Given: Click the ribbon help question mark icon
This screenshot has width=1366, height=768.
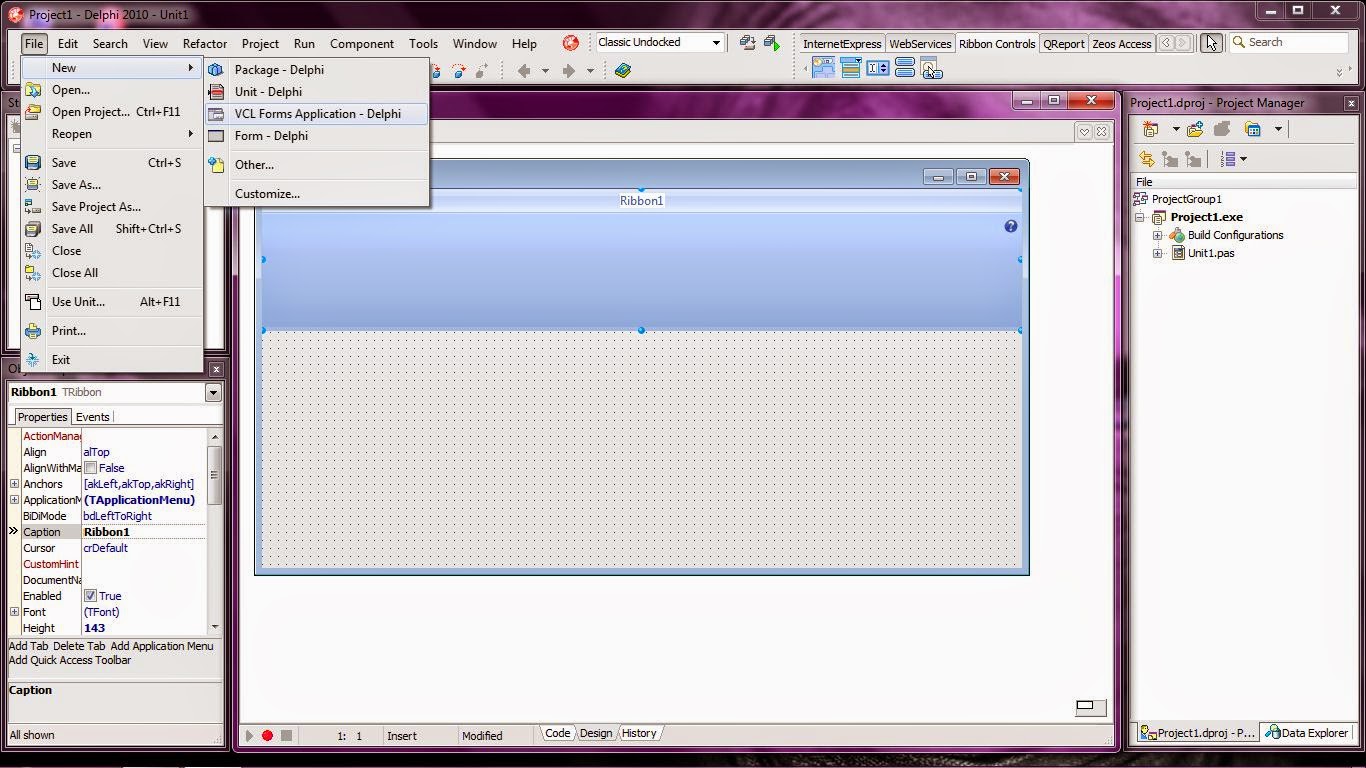Looking at the screenshot, I should pos(1011,226).
